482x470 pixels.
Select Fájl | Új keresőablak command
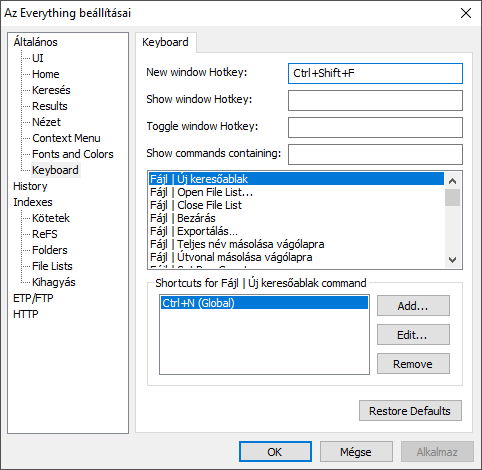point(296,179)
